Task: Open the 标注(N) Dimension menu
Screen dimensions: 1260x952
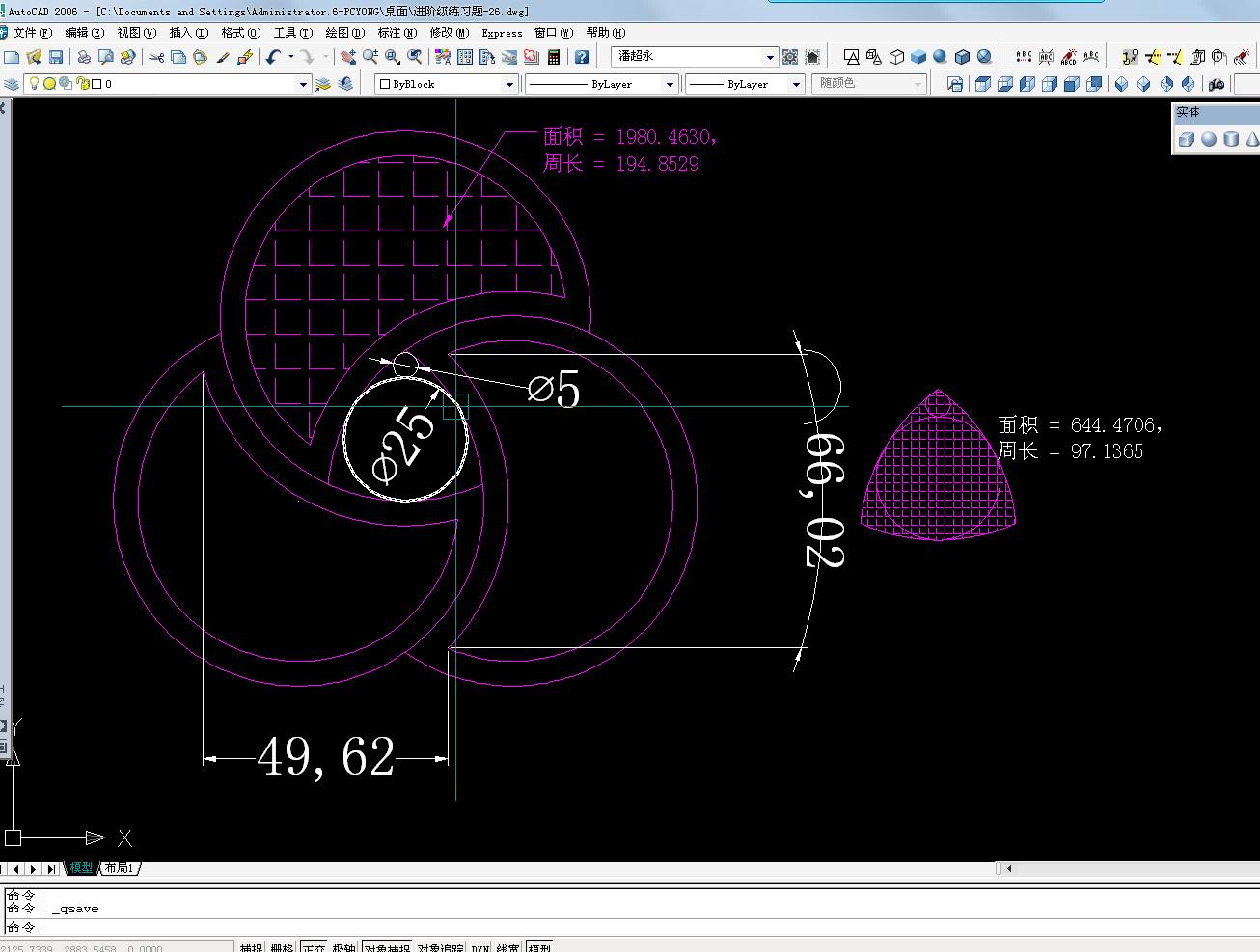Action: tap(397, 33)
